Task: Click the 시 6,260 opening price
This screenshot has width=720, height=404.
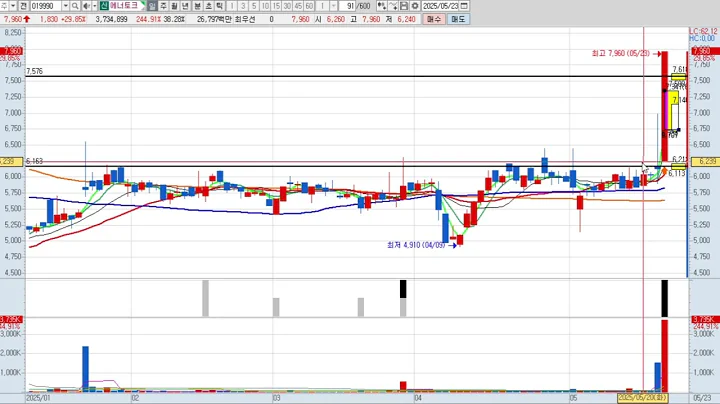Action: coord(330,19)
